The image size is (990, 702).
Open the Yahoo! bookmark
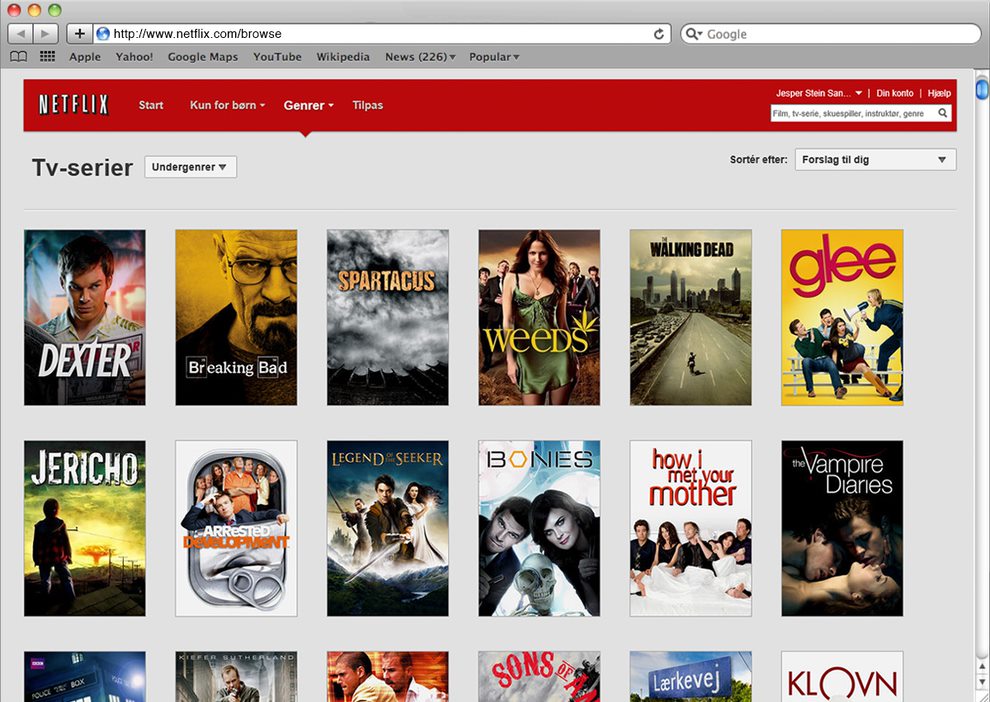pos(134,57)
